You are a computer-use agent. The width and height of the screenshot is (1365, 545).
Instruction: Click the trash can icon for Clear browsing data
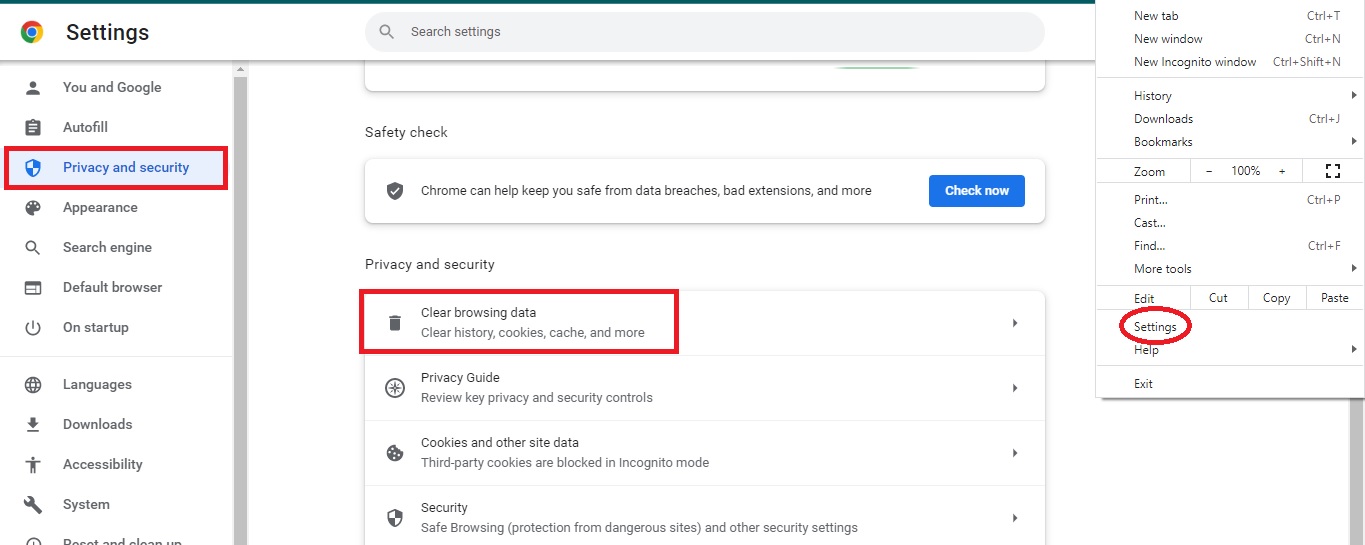(395, 322)
